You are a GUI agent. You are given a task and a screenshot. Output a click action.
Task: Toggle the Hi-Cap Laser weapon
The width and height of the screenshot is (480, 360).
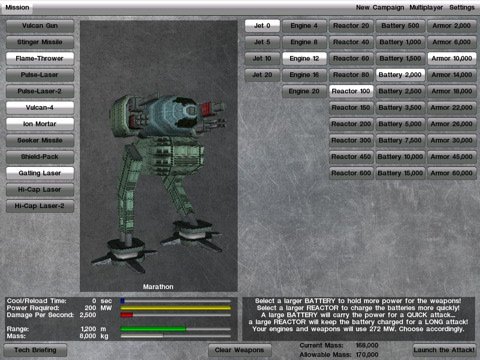[40, 190]
